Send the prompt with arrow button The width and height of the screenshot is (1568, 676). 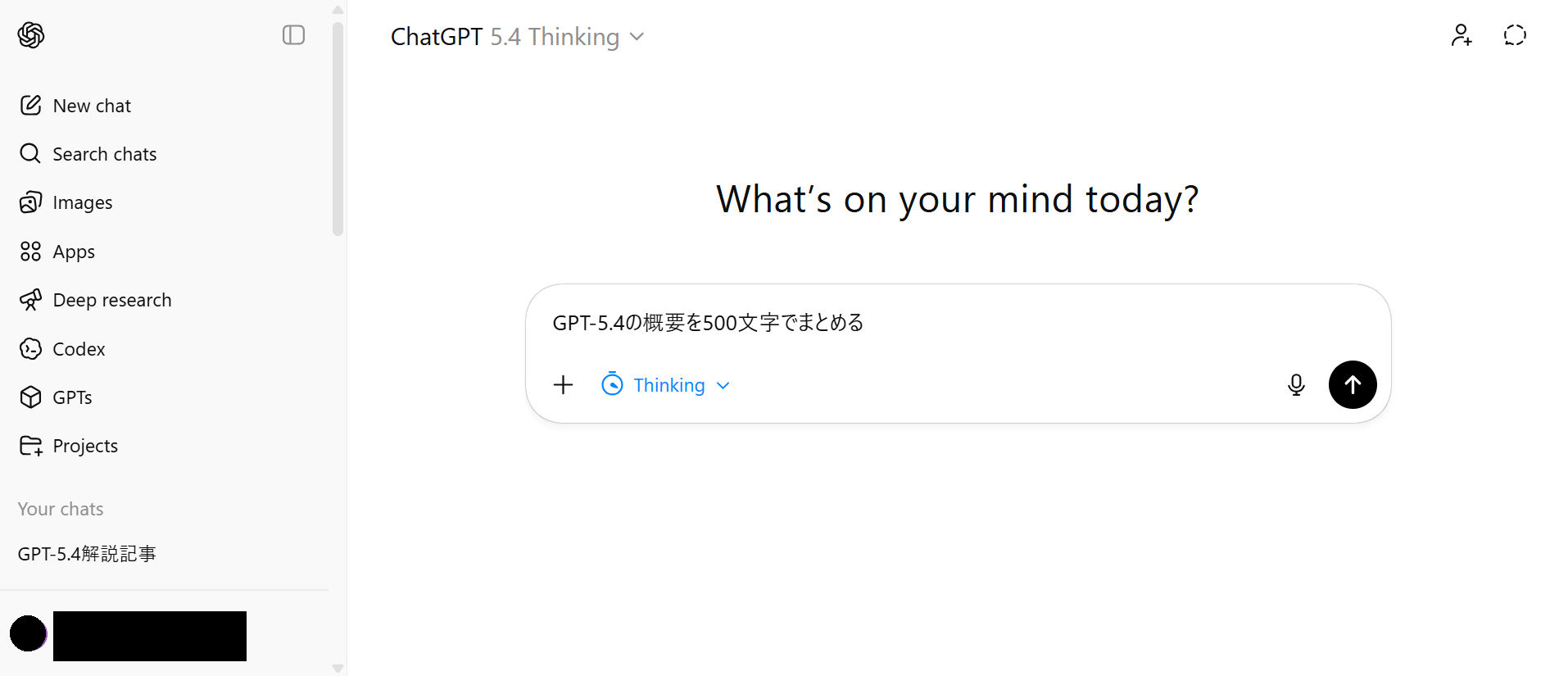coord(1353,385)
